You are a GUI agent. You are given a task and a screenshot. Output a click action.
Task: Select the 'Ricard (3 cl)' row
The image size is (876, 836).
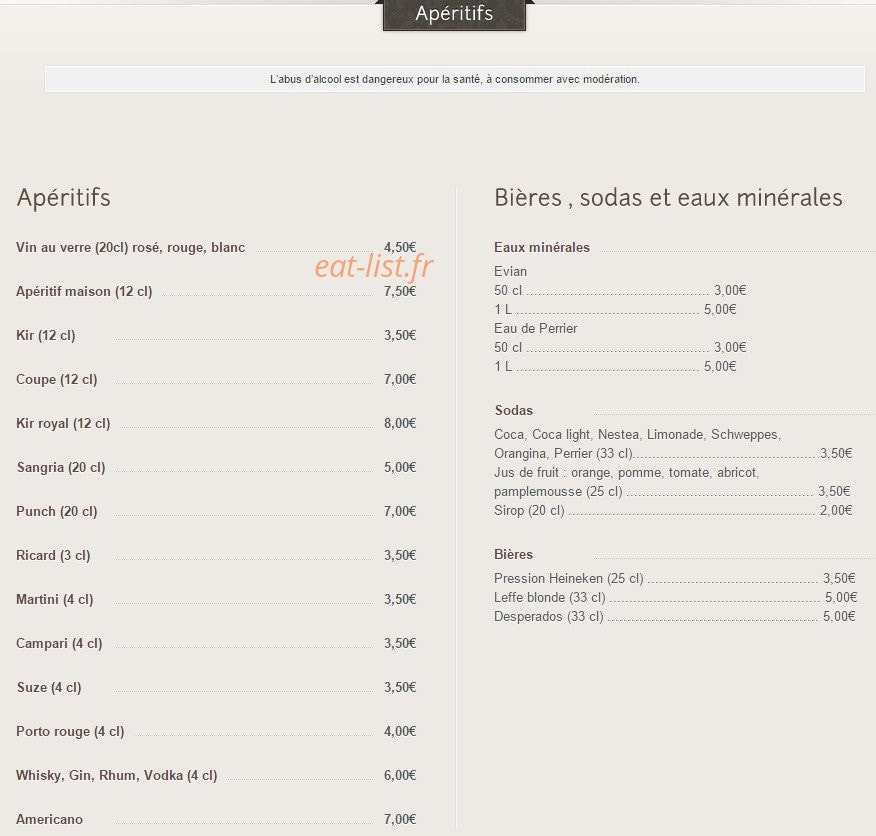216,555
